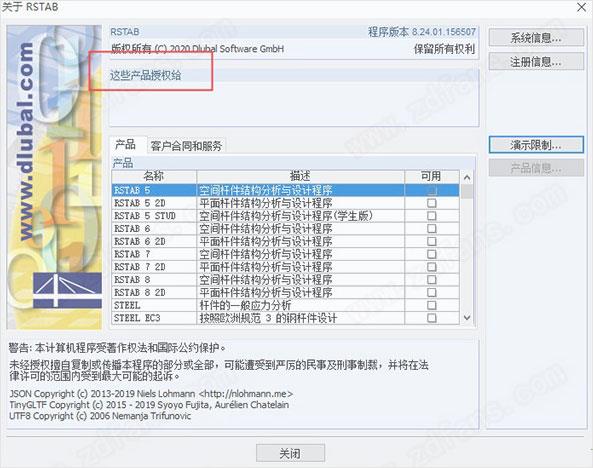Open 注册信息... dialog

point(536,62)
